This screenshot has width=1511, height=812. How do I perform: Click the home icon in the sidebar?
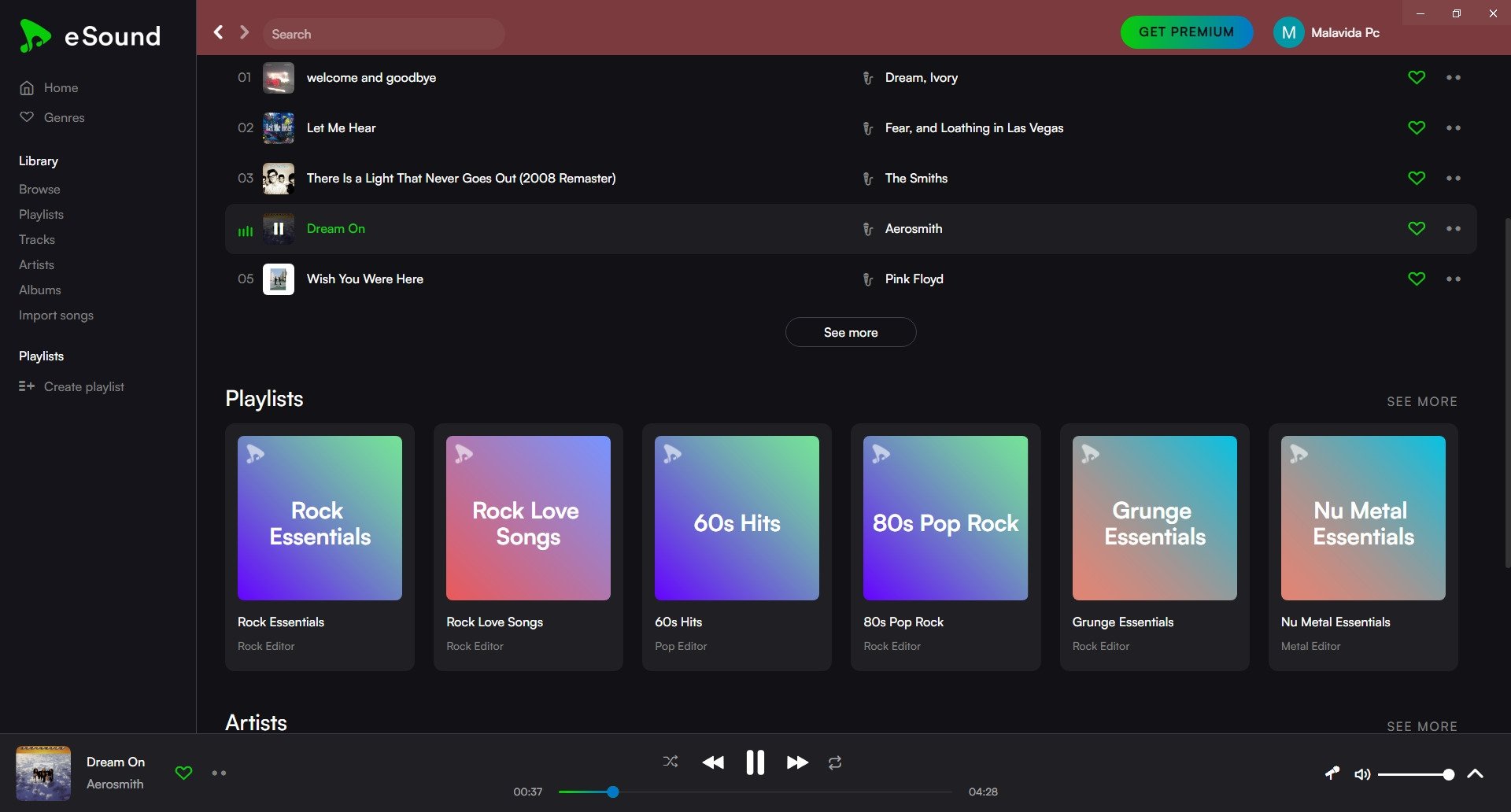(27, 87)
